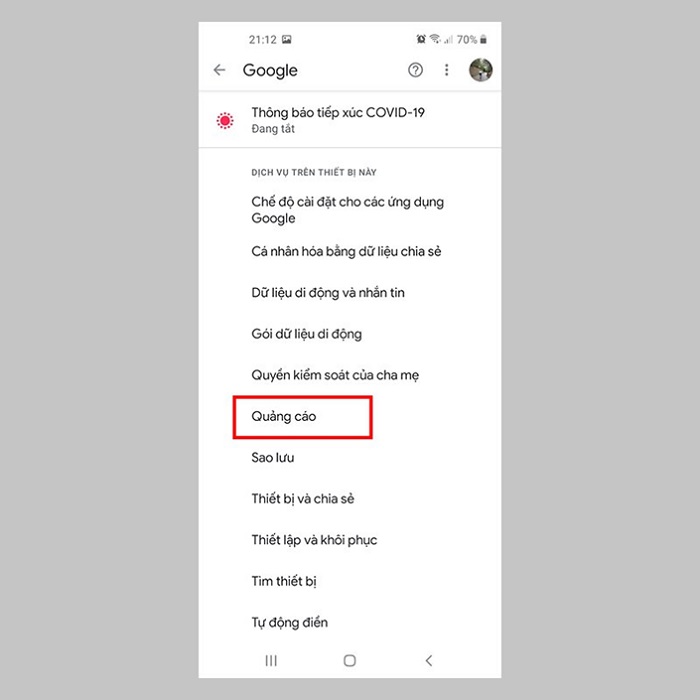Tap the back navigation chevron at bottom
Viewport: 700px width, 700px height.
click(x=429, y=660)
